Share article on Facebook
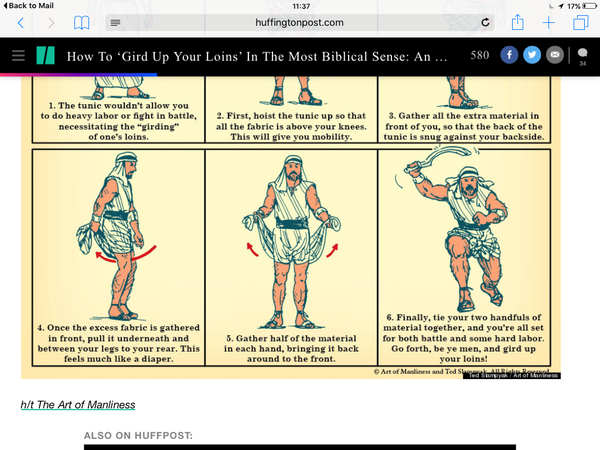Screen dimensions: 600x450 pos(509,55)
